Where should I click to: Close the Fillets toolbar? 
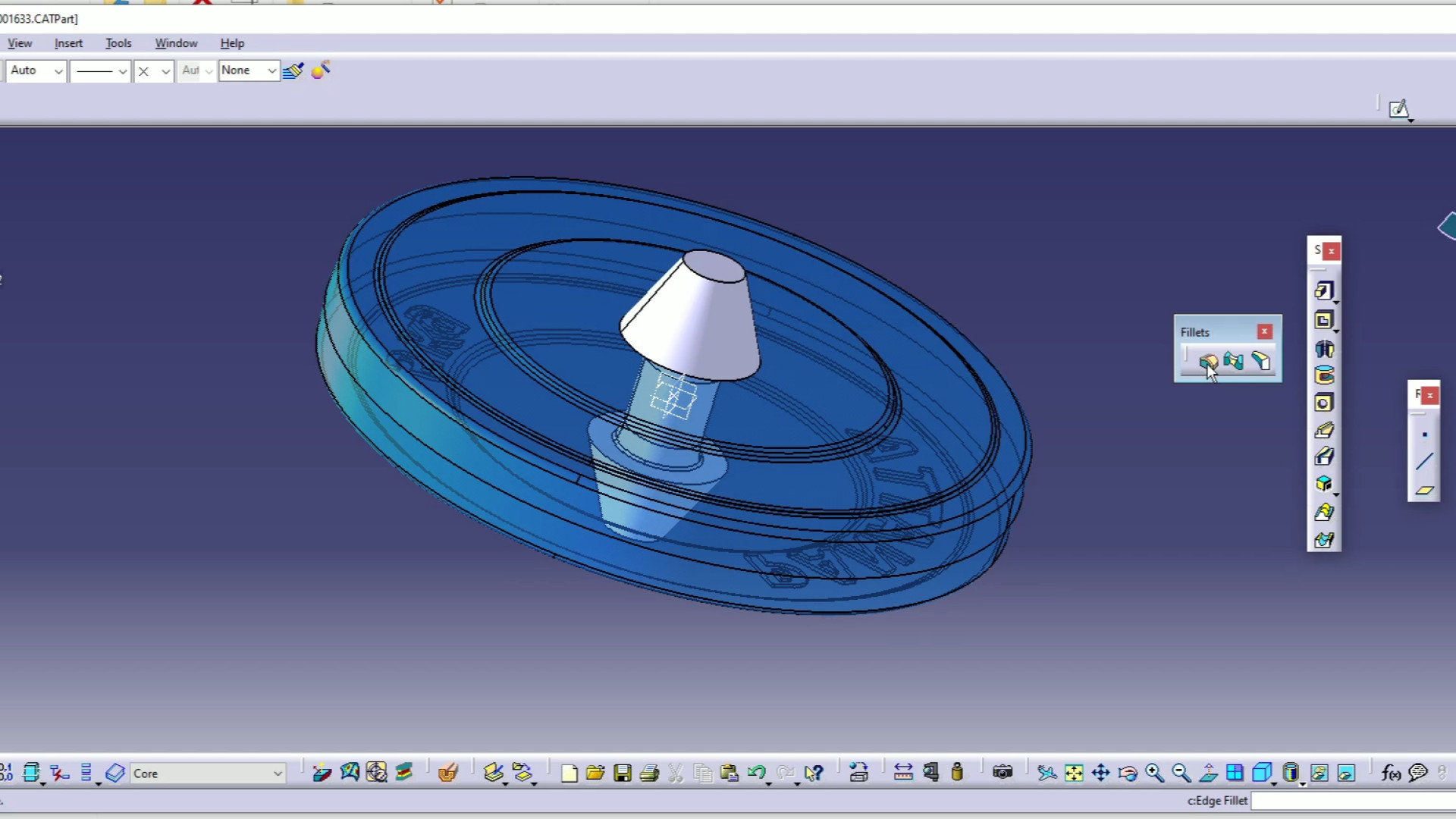coord(1264,331)
